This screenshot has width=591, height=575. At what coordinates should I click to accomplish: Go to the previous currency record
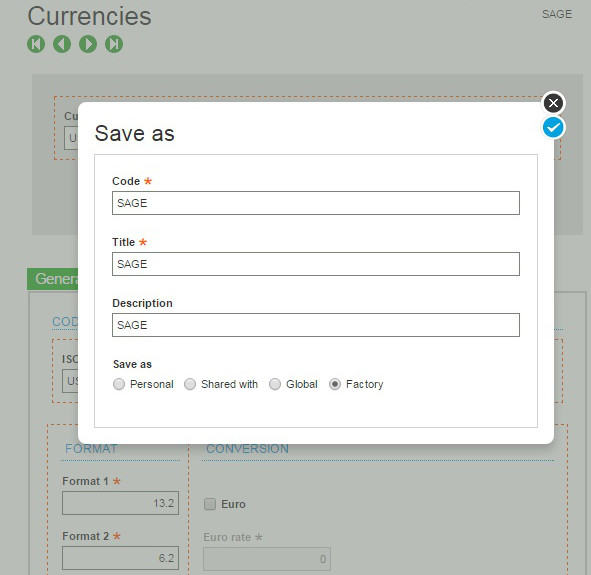(62, 44)
